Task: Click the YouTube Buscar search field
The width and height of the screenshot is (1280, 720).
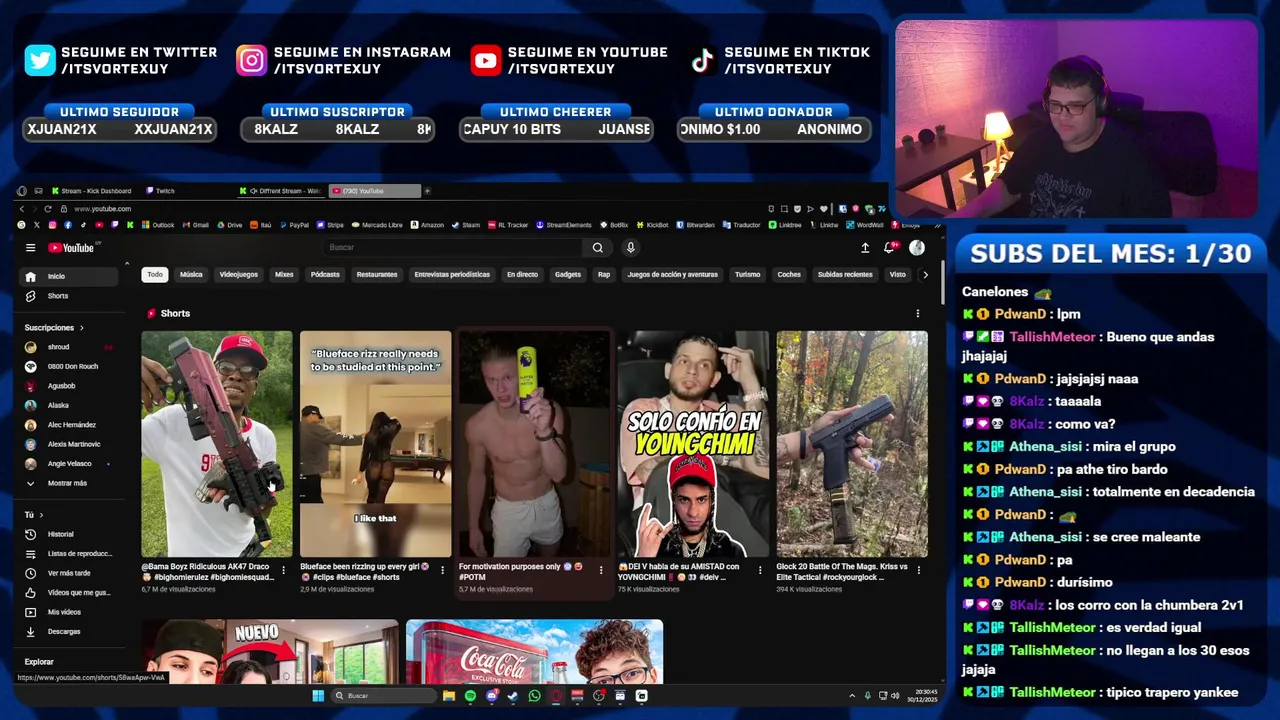Action: pyautogui.click(x=453, y=248)
